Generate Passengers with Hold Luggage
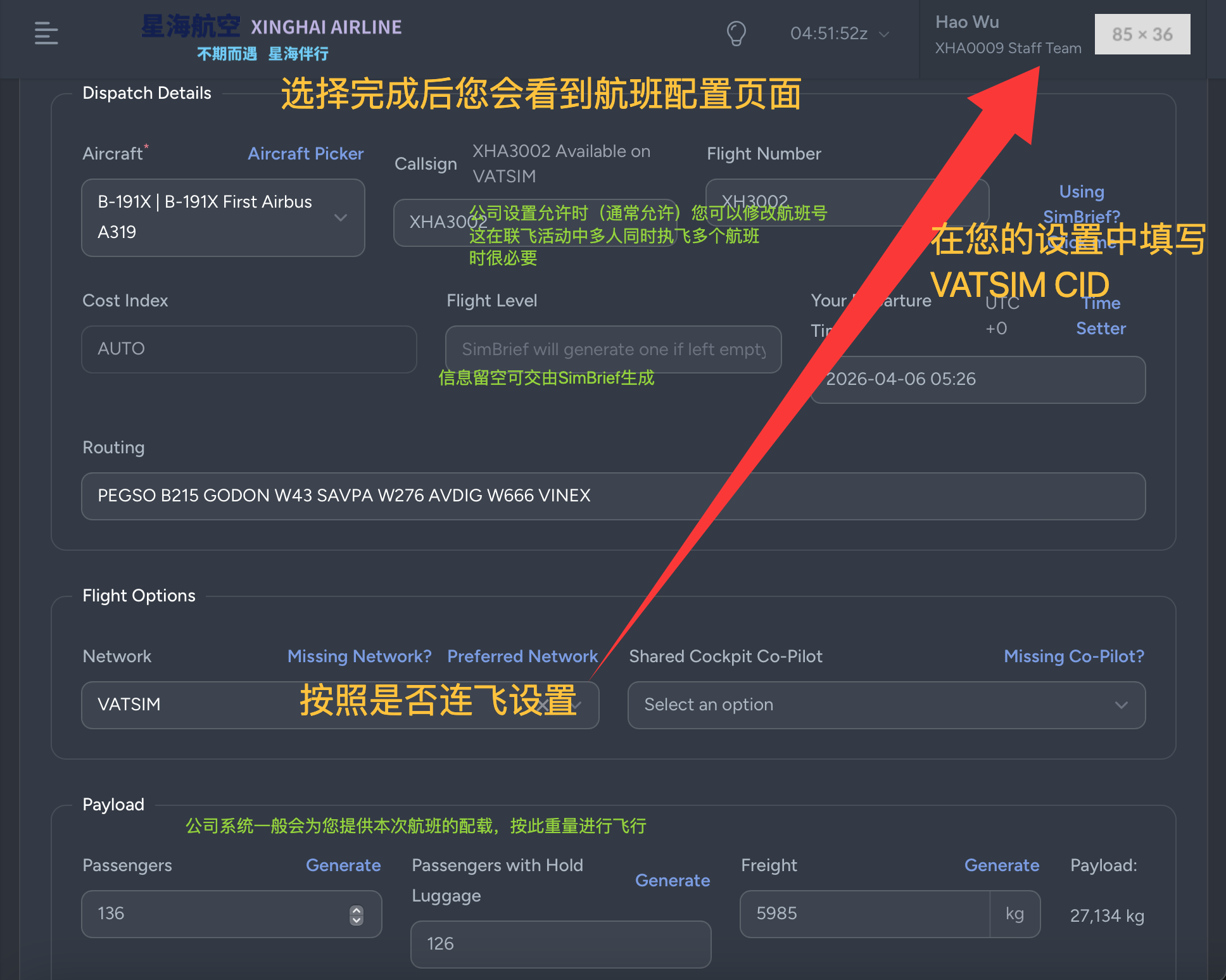The width and height of the screenshot is (1226, 980). click(673, 881)
